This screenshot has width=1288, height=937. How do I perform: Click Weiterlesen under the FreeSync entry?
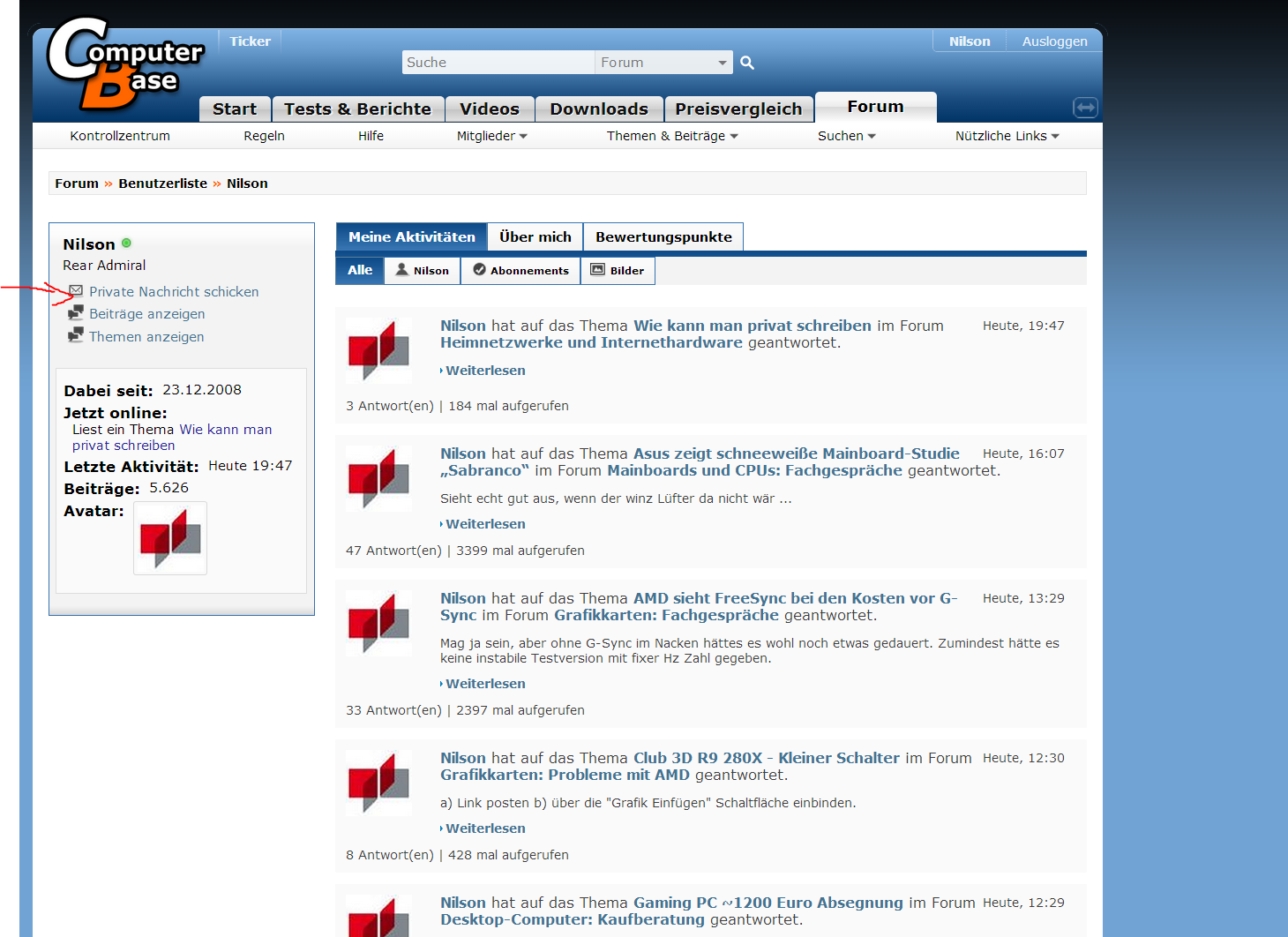(485, 684)
